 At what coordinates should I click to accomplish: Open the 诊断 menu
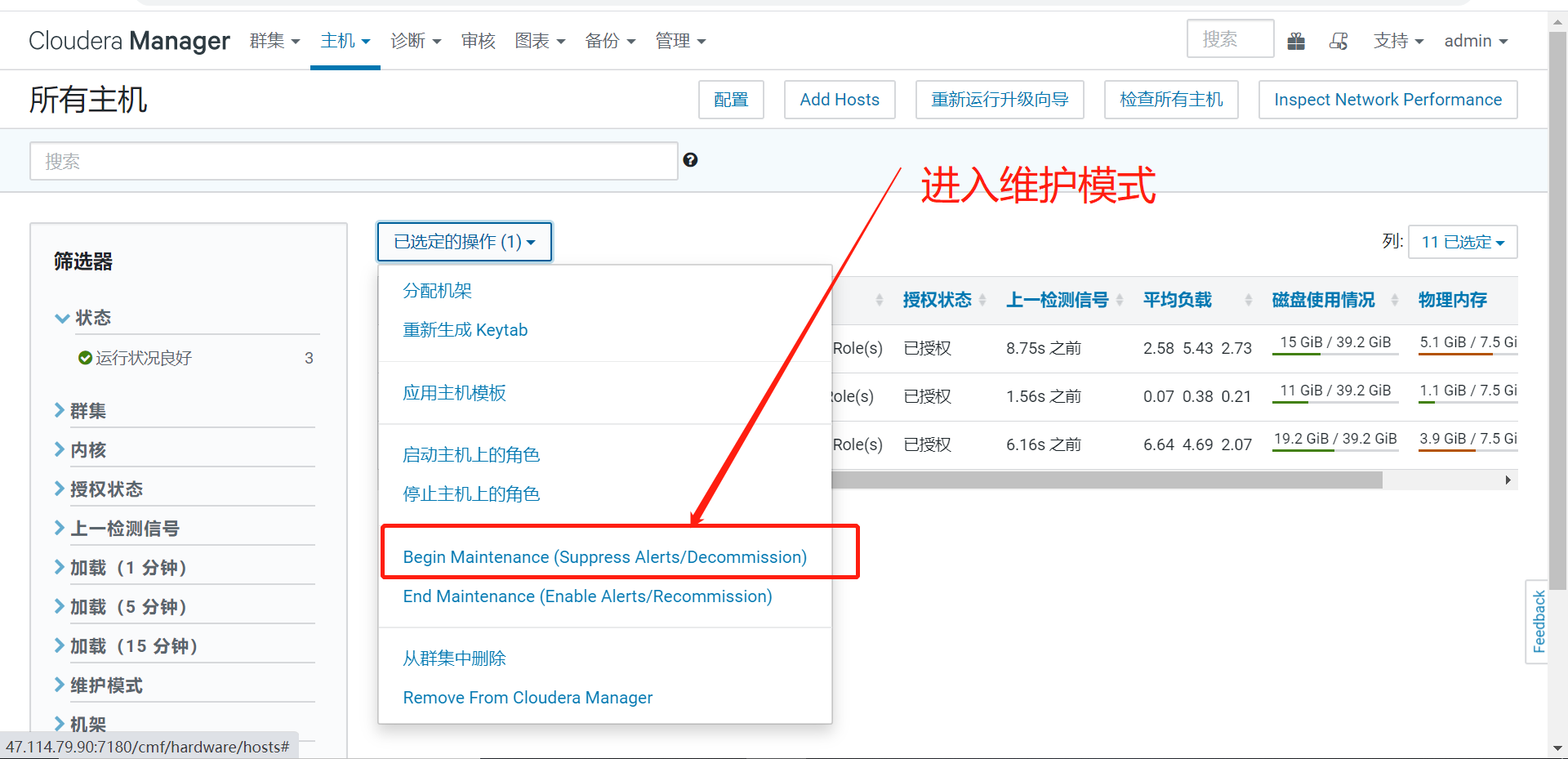[x=416, y=41]
